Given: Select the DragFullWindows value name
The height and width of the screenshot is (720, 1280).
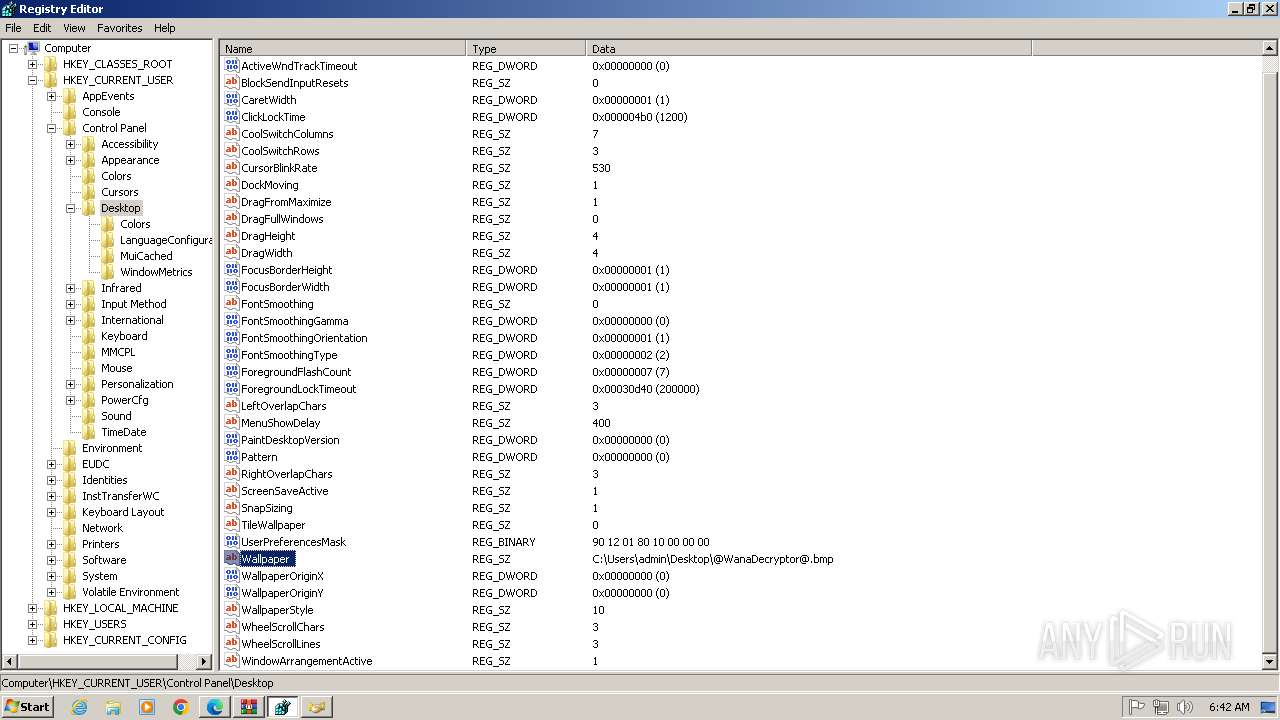Looking at the screenshot, I should click(x=282, y=219).
